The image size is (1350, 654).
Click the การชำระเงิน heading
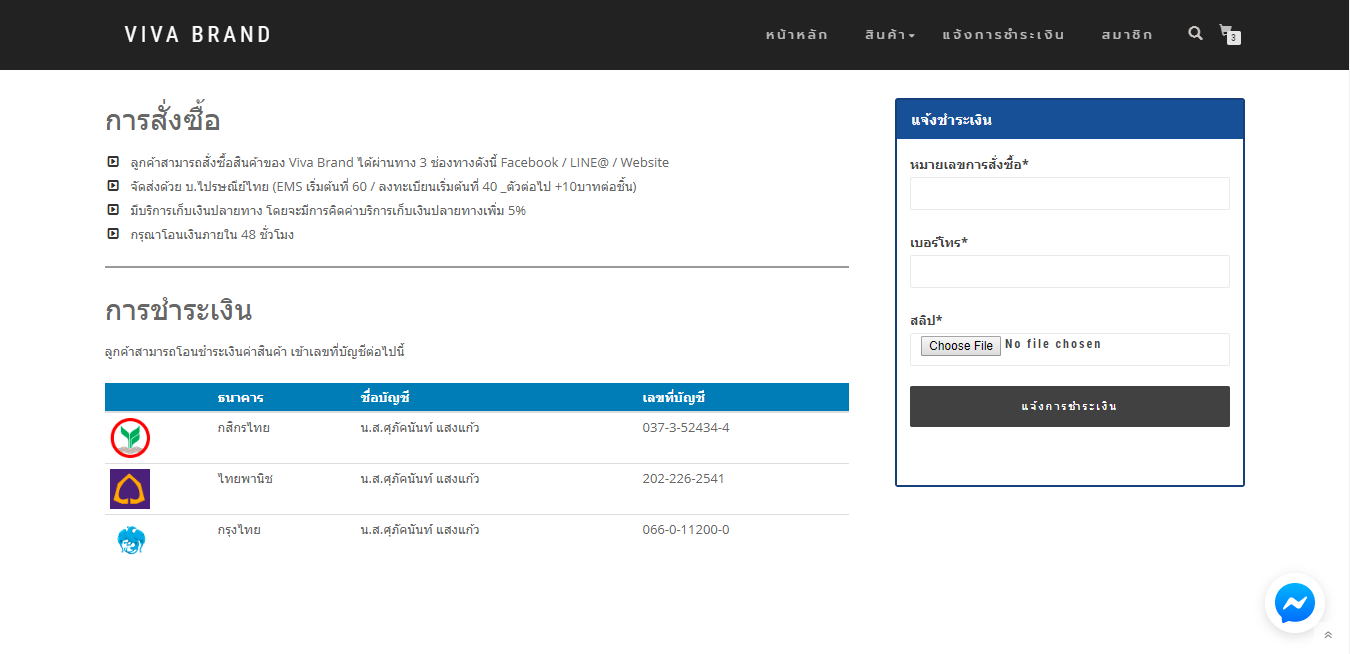(178, 311)
